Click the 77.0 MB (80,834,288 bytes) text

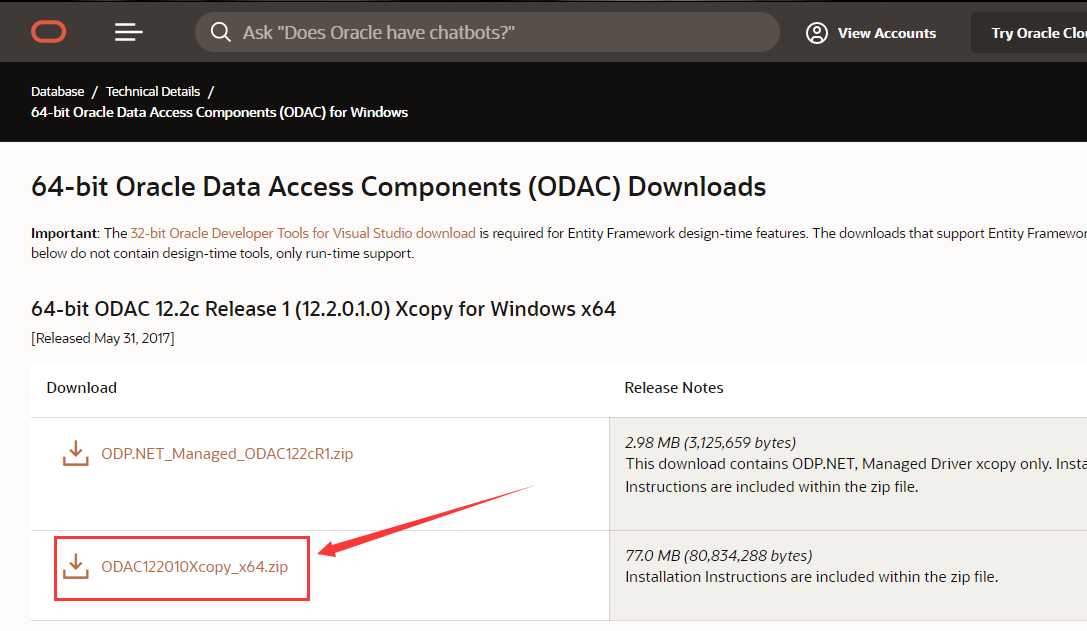[x=718, y=555]
